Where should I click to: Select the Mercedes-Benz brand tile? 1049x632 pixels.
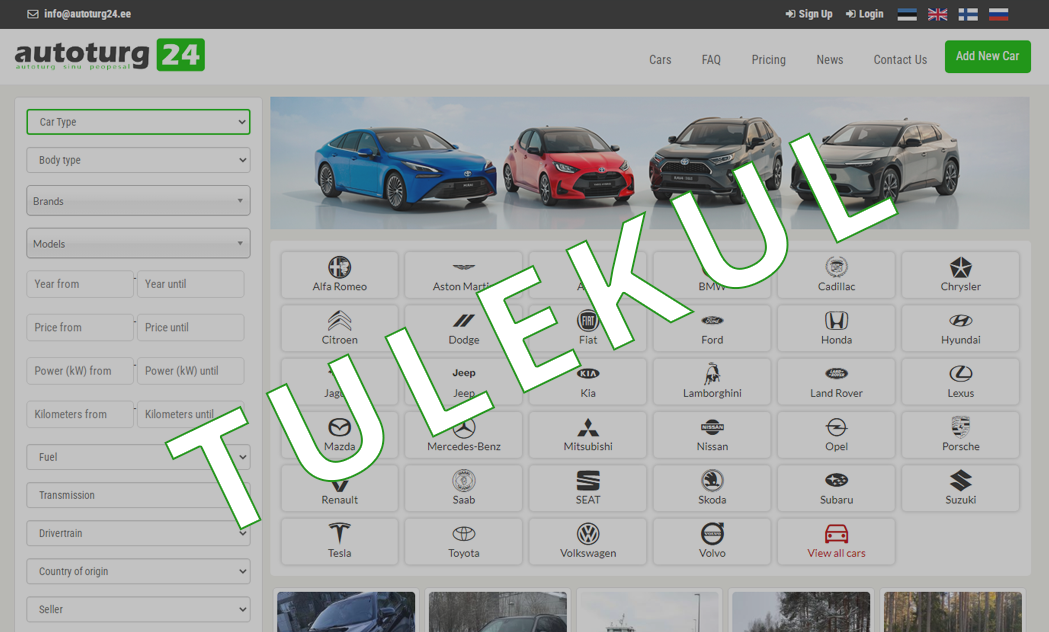click(464, 435)
